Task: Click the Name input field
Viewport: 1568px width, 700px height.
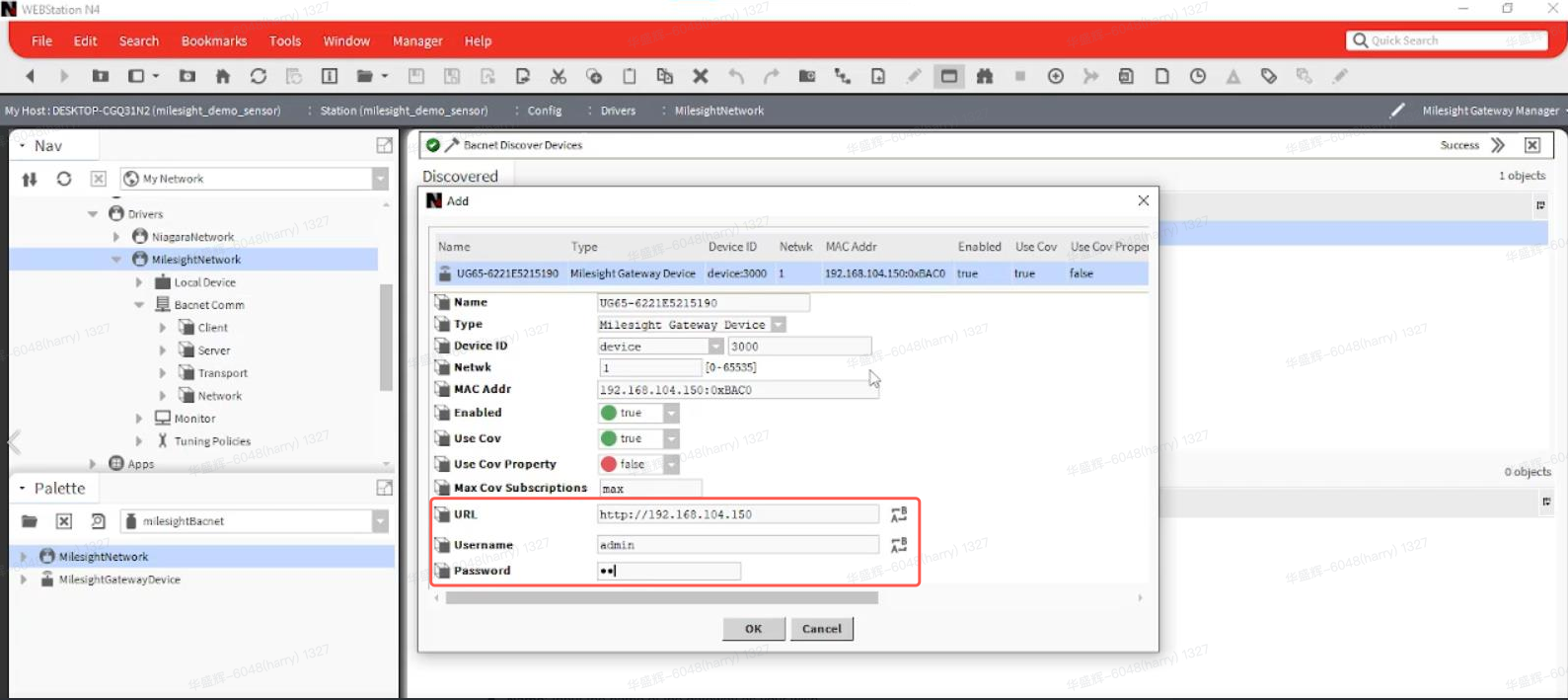Action: 704,303
